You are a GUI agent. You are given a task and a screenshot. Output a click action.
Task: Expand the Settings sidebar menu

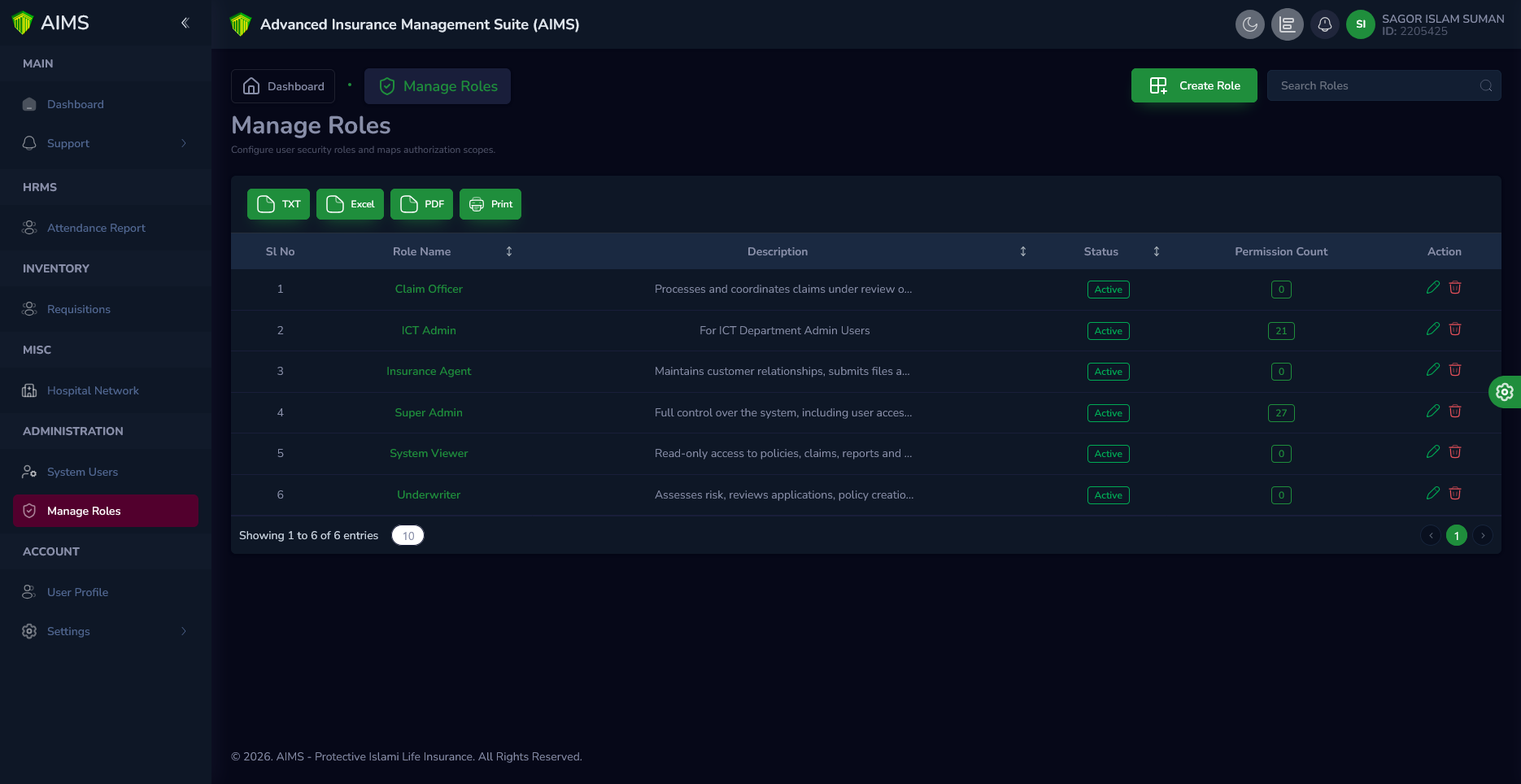pyautogui.click(x=106, y=631)
